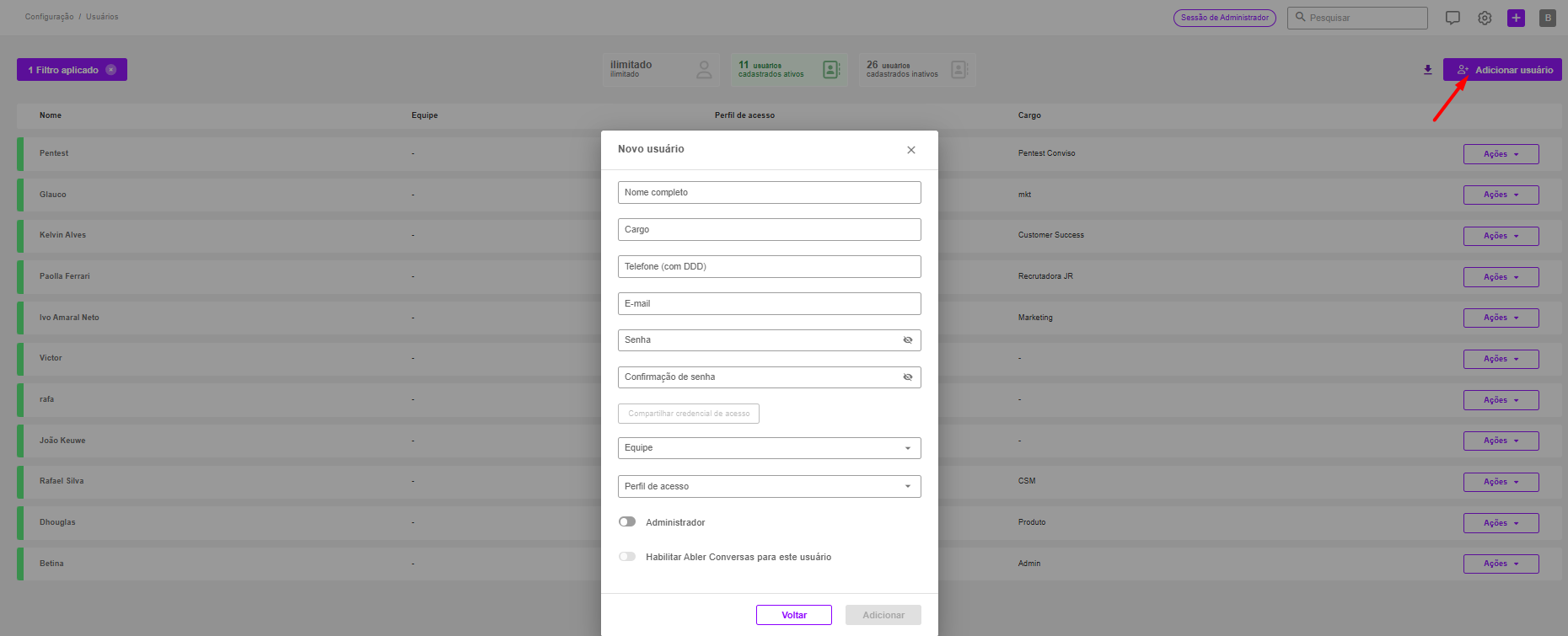The image size is (1568, 636).
Task: Click the Recrutadora JR cargo cell
Action: click(1045, 276)
